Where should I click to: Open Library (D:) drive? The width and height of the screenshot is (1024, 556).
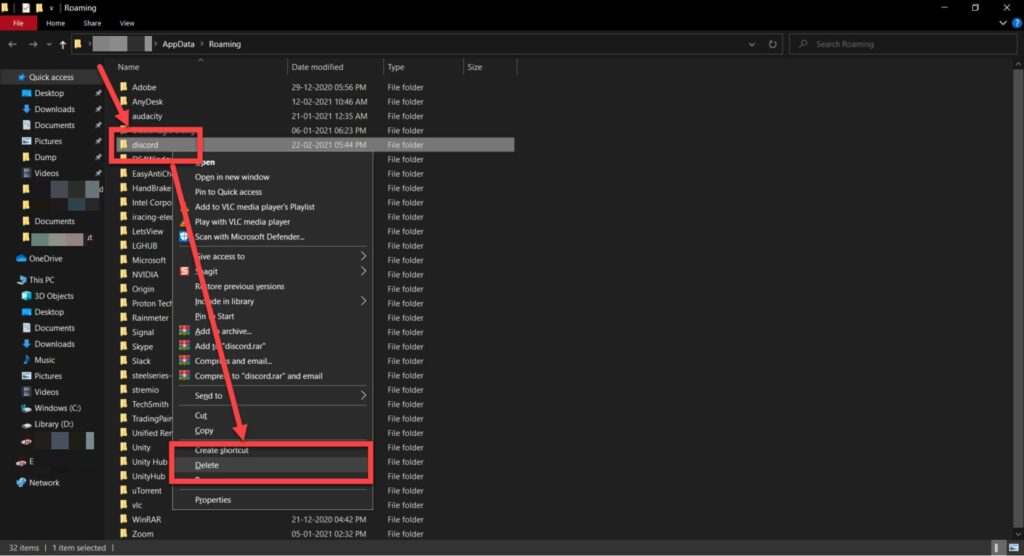click(x=54, y=424)
